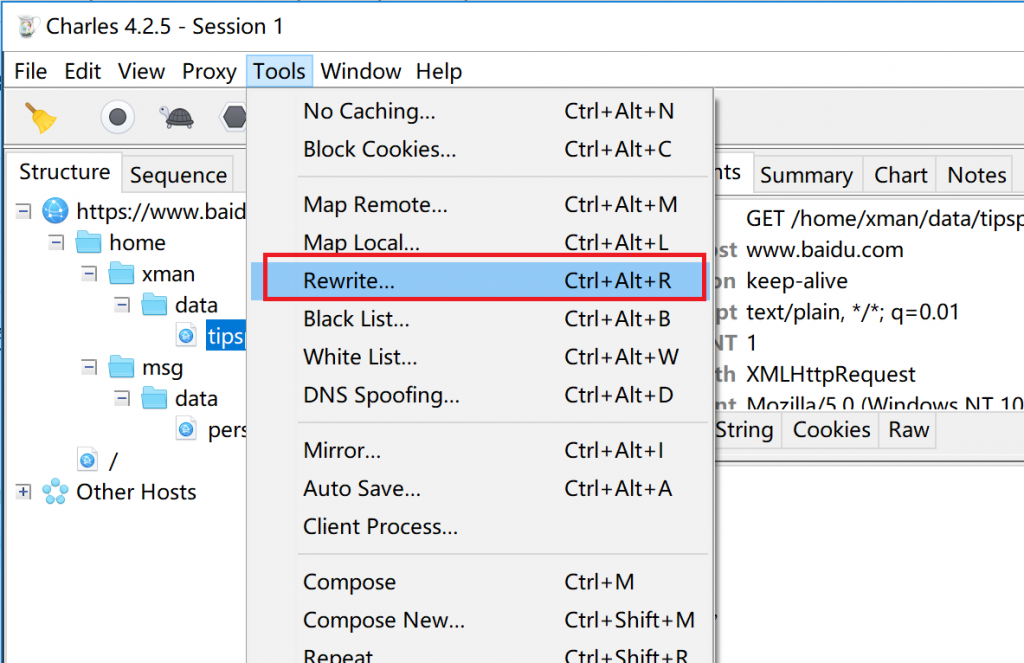Choose No Caching... from Tools menu
Image resolution: width=1024 pixels, height=663 pixels.
tap(482, 112)
